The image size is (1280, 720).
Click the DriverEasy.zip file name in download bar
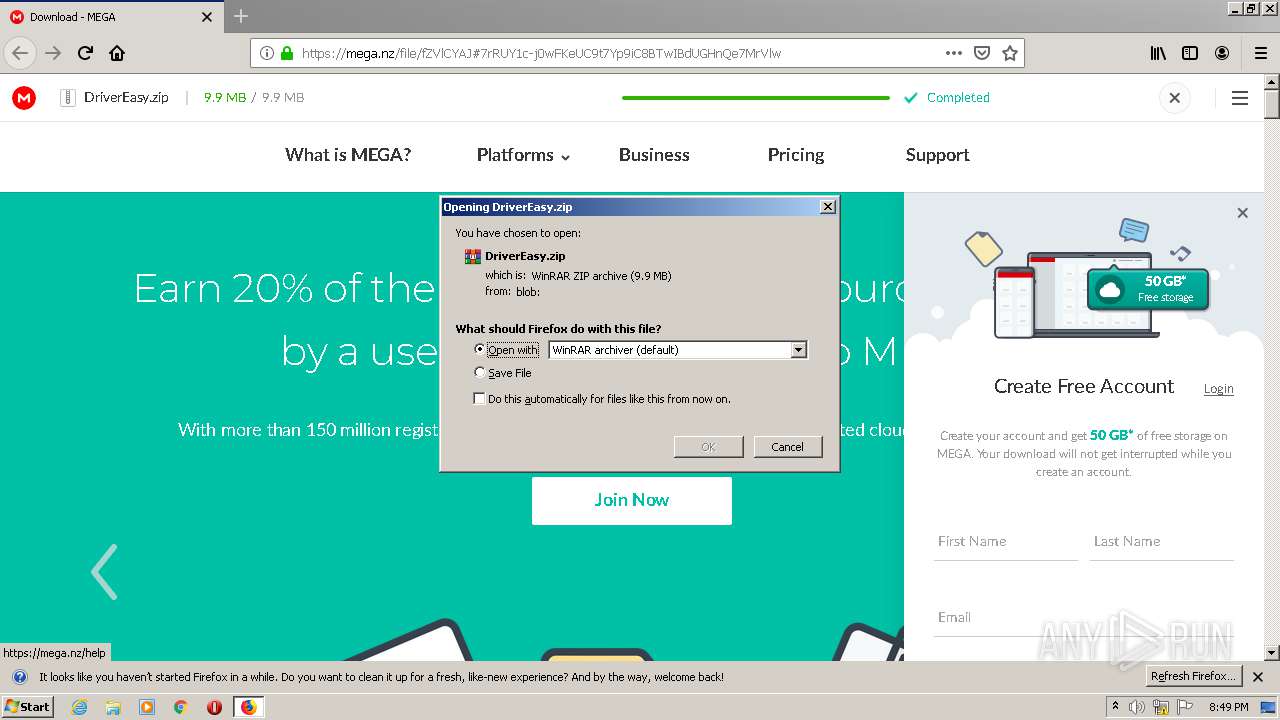[126, 97]
